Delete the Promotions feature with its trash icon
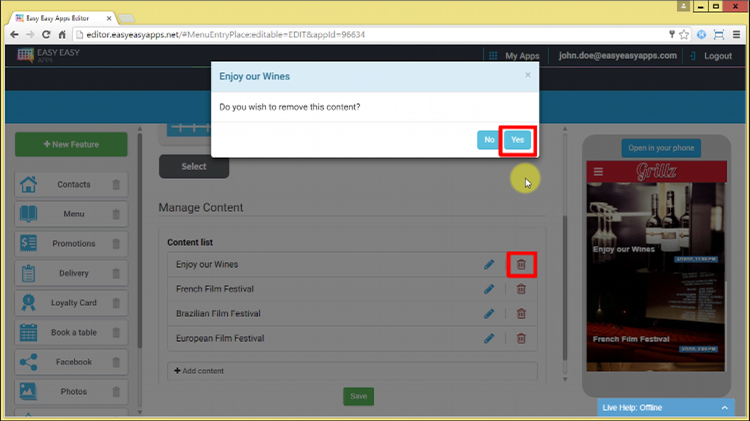 [x=116, y=244]
